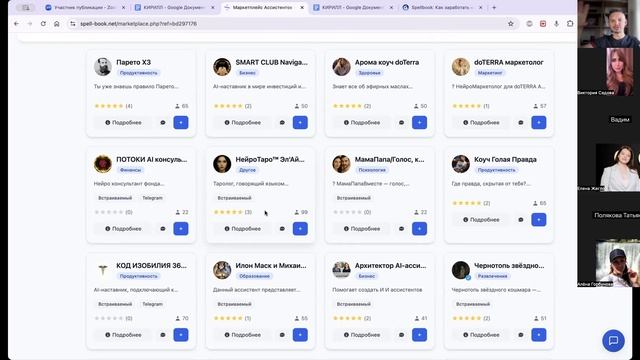Open the Парето Х3 avatar image
This screenshot has width=640, height=360.
(102, 67)
